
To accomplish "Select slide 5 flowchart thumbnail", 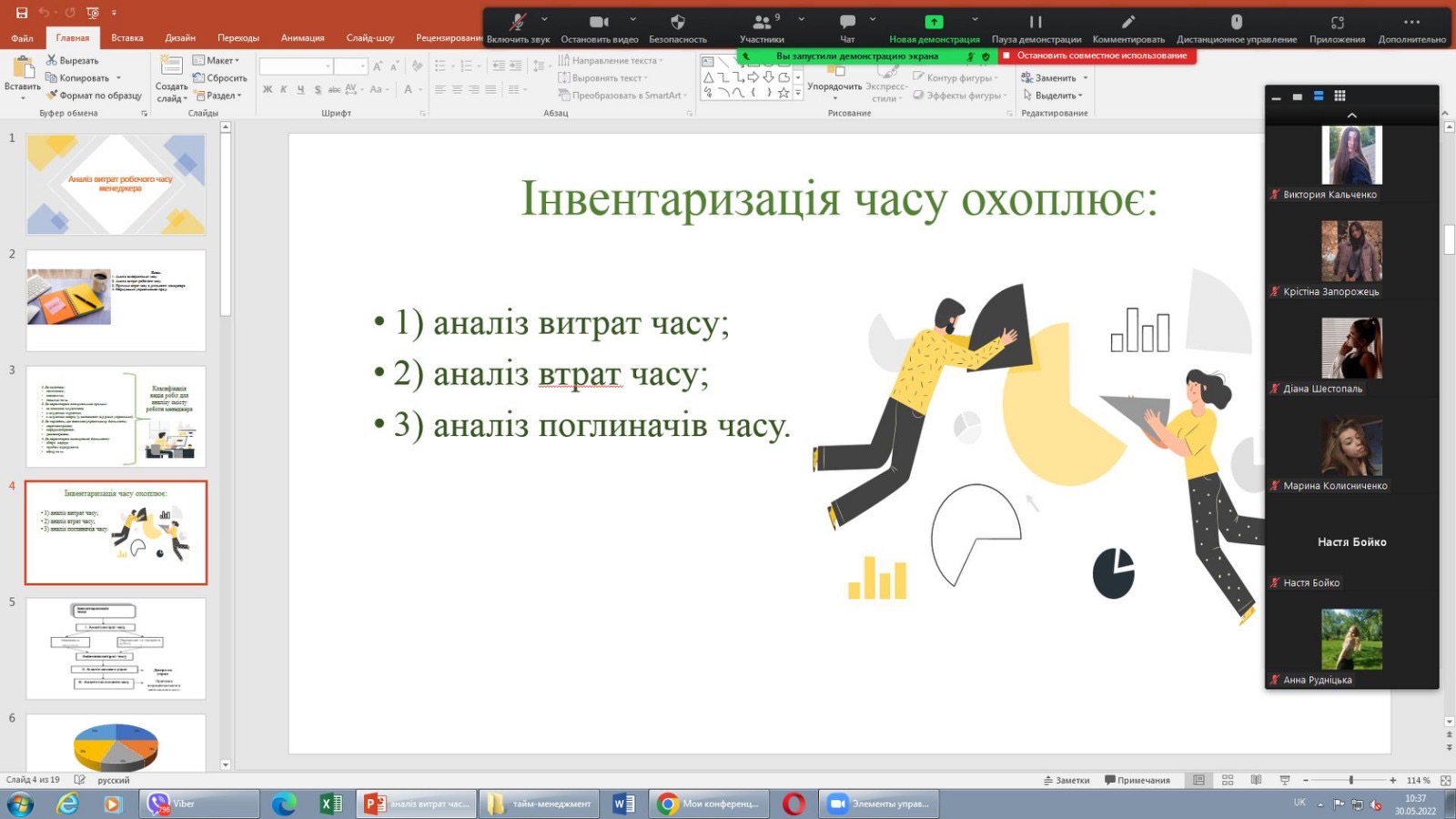I will [x=116, y=648].
